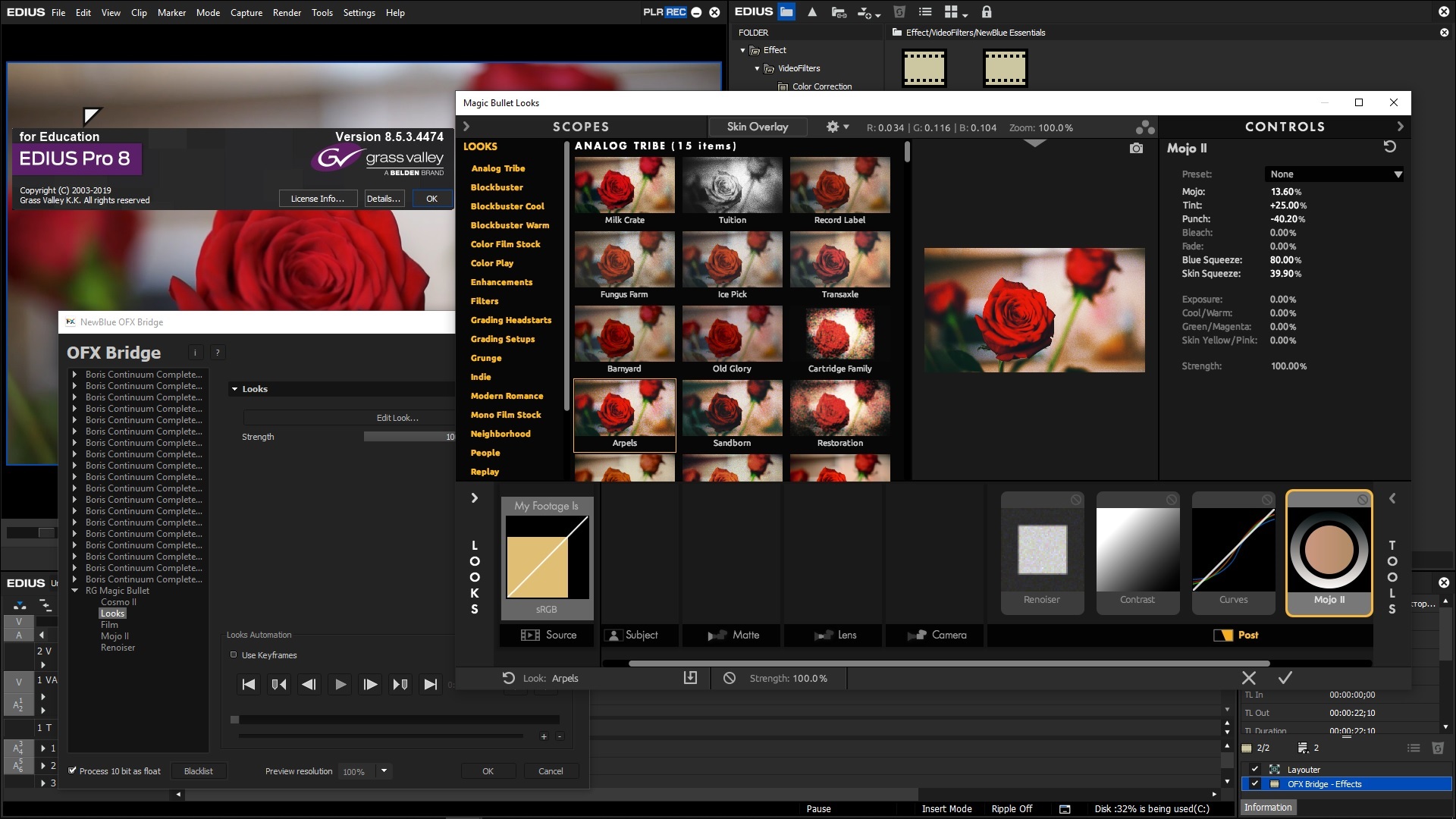Select the Renoiser tool in the Post chain

click(x=1043, y=553)
